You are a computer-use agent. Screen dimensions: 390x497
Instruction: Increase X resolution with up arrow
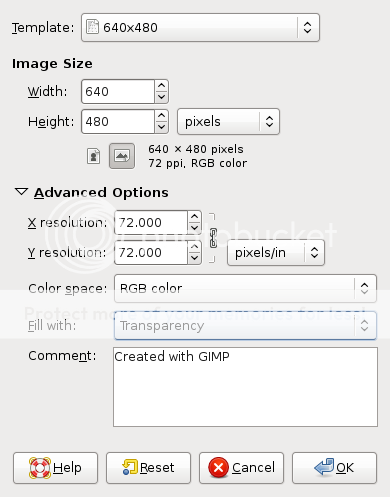[195, 217]
